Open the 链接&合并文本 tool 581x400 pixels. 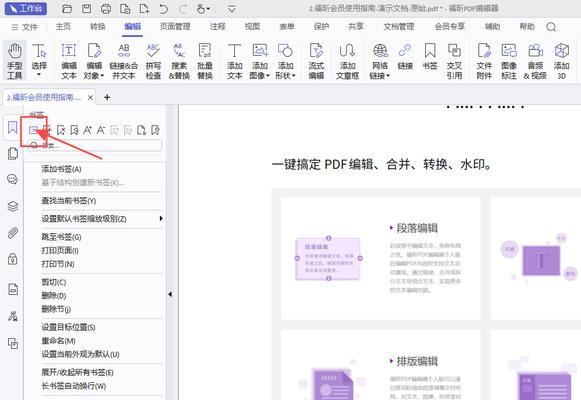pos(124,61)
